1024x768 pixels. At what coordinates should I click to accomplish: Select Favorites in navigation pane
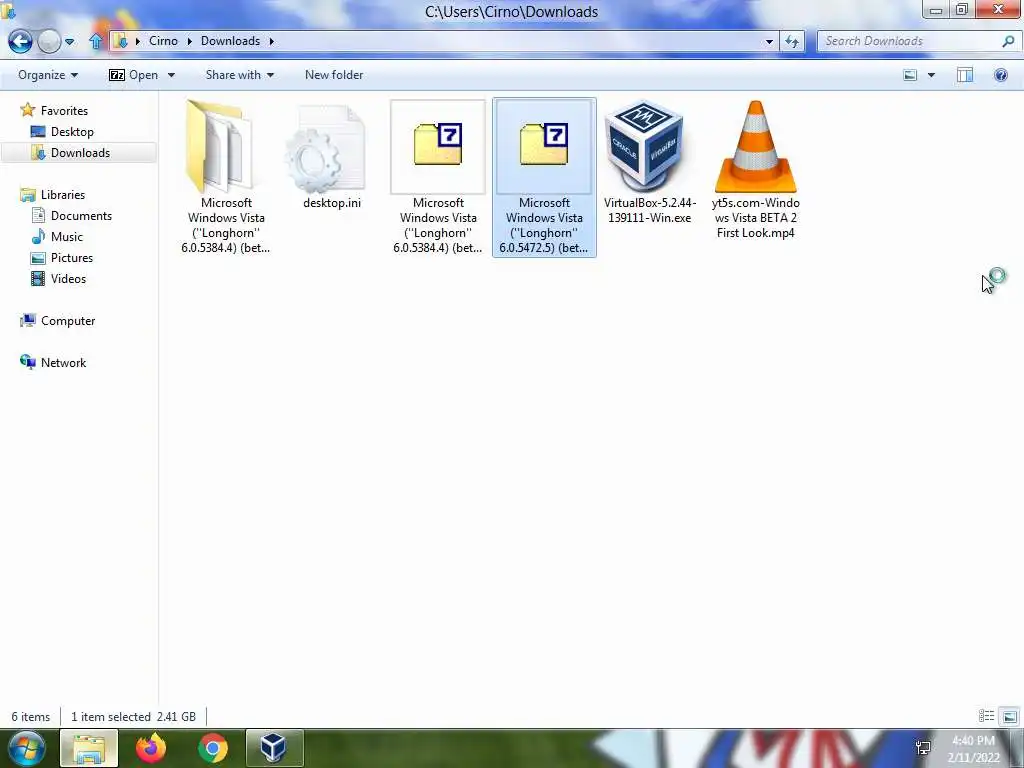(x=64, y=110)
